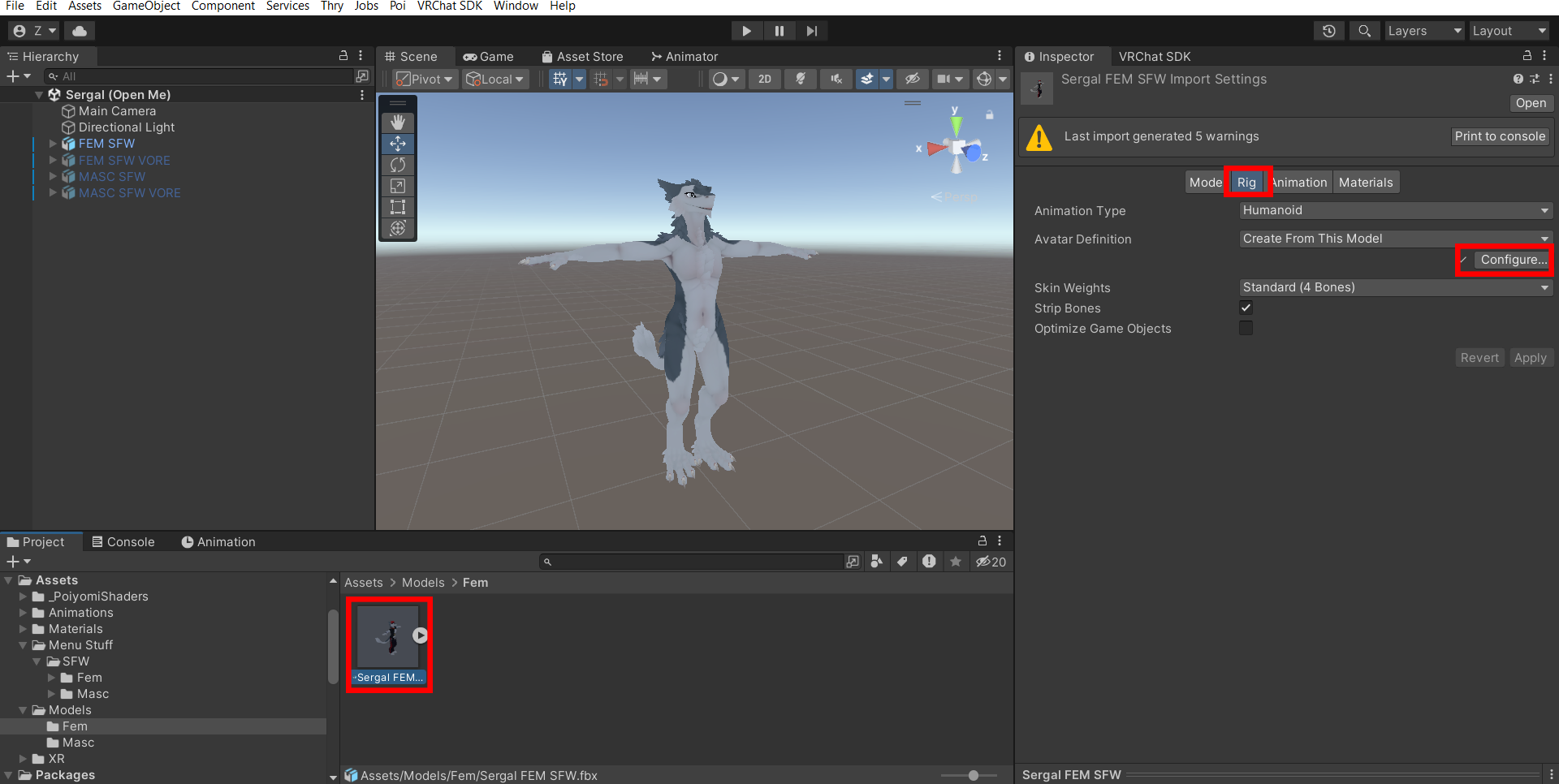Switch to the Materials tab
1559x784 pixels.
coord(1365,183)
